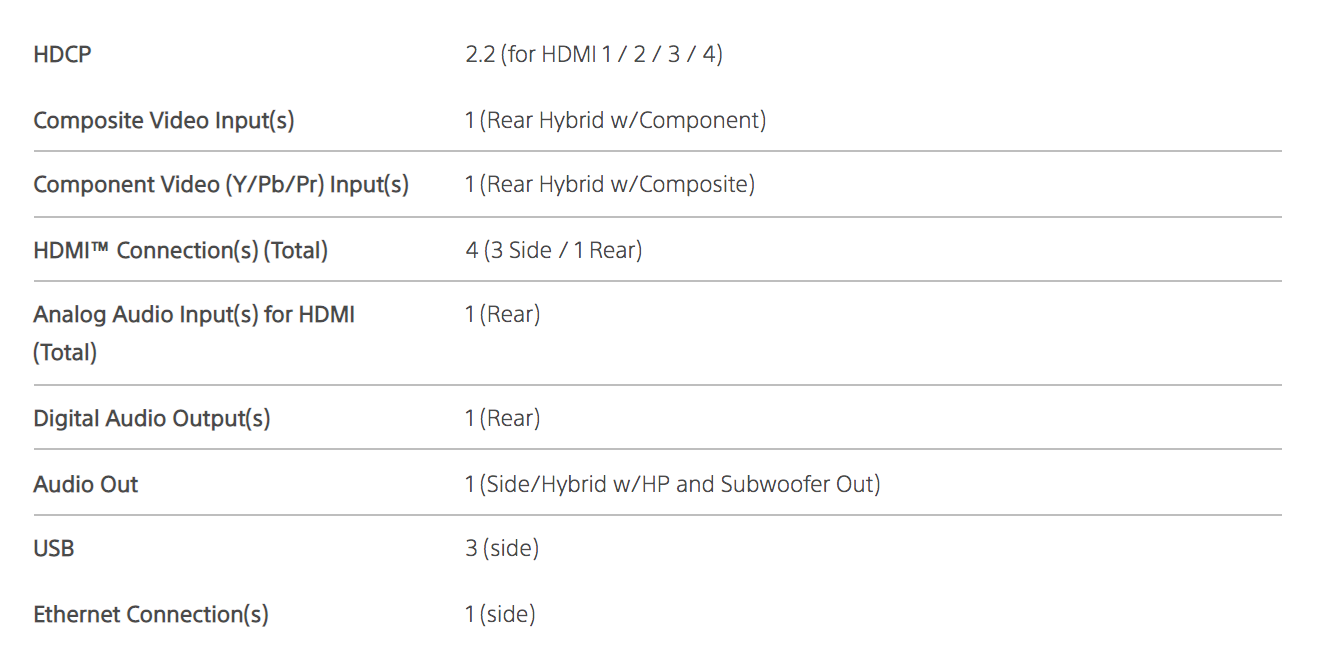Click the Digital Audio Output(s) label
The width and height of the screenshot is (1318, 660).
152,418
